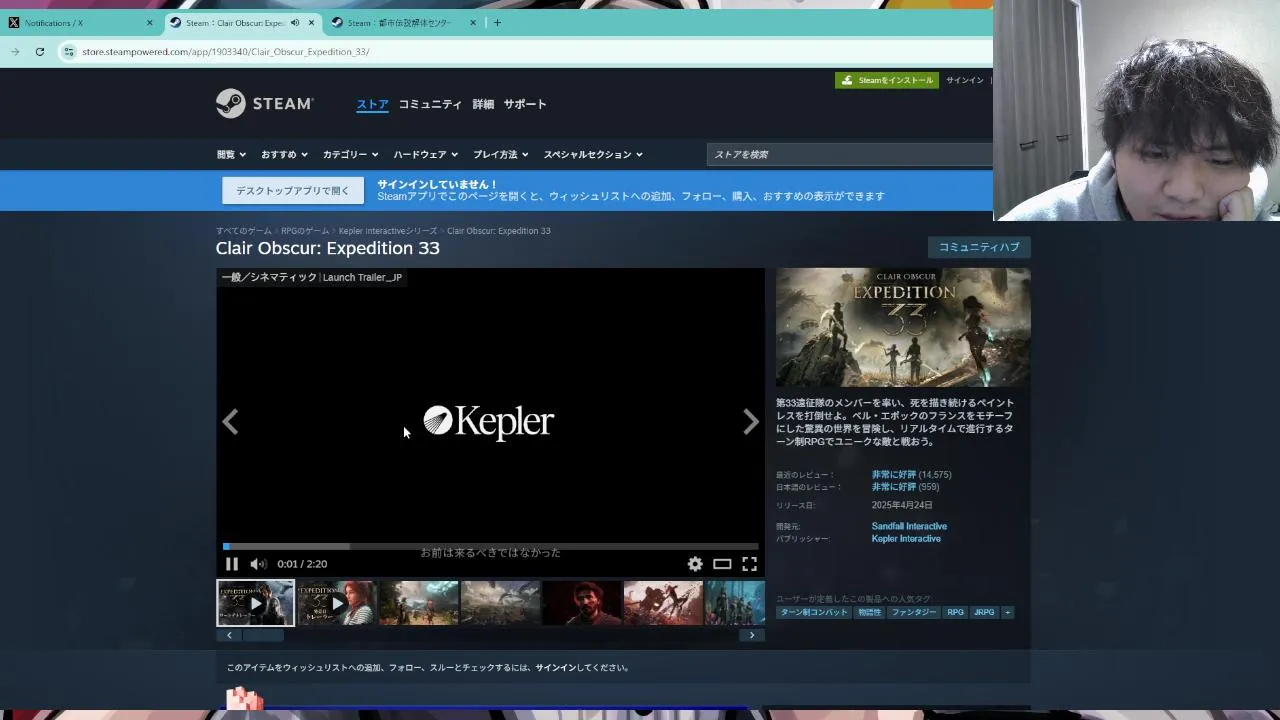Open Kepler Interactive publisher link
The width and height of the screenshot is (1280, 720).
point(906,539)
